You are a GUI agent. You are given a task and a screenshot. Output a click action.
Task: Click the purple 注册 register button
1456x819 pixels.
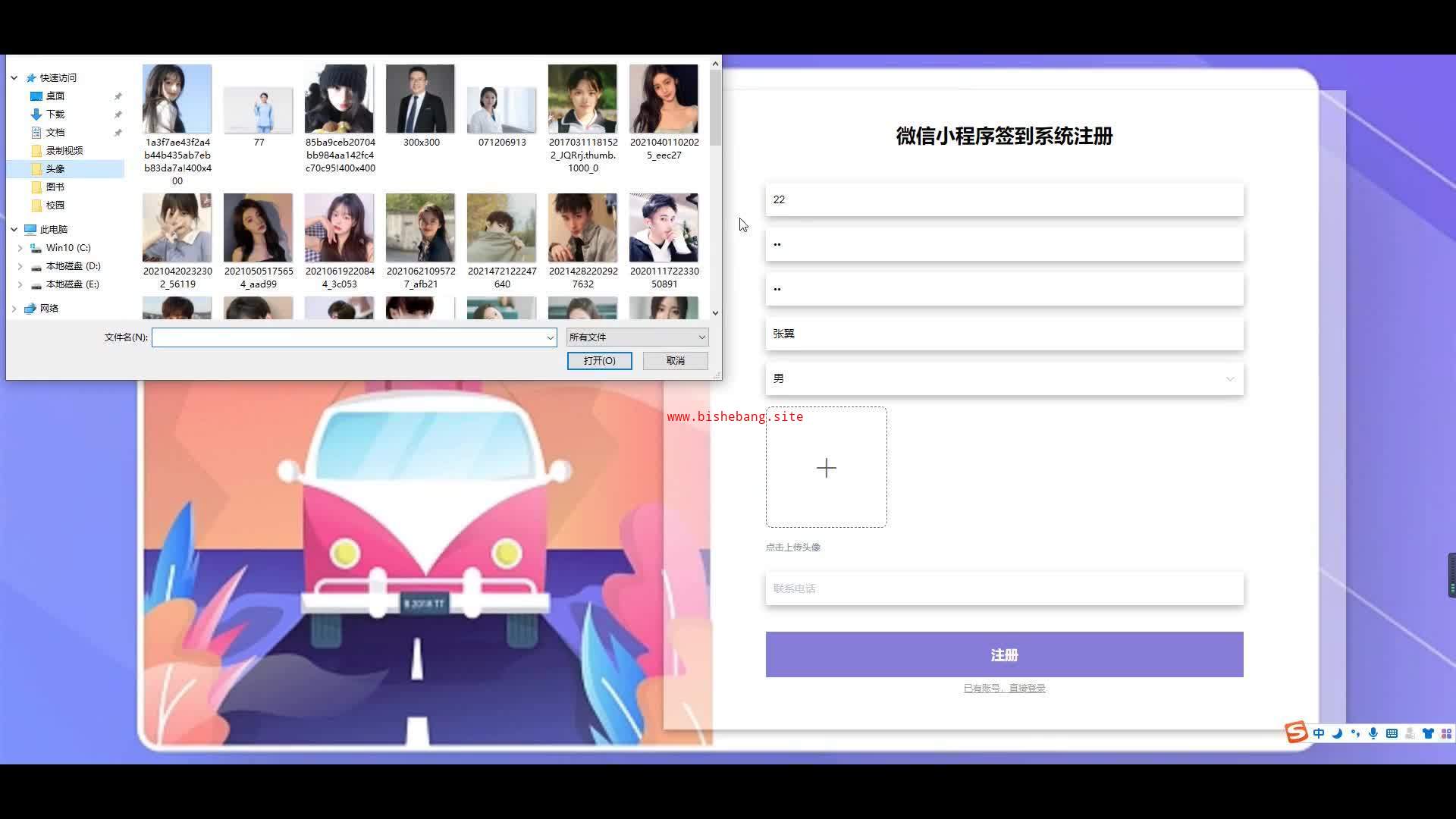1004,654
